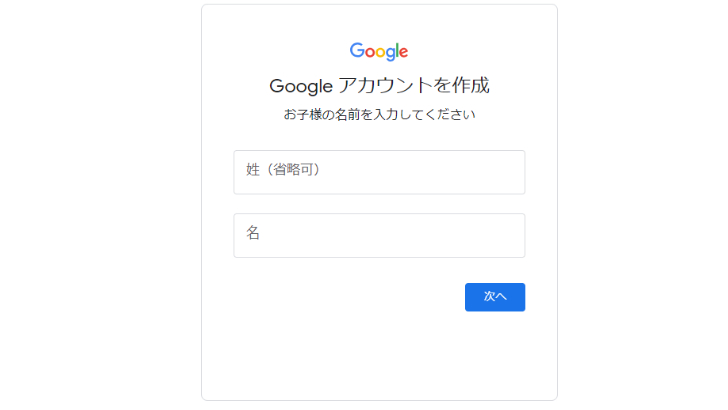
Task: Click the 姓(省略可) placeholder label
Action: point(283,169)
